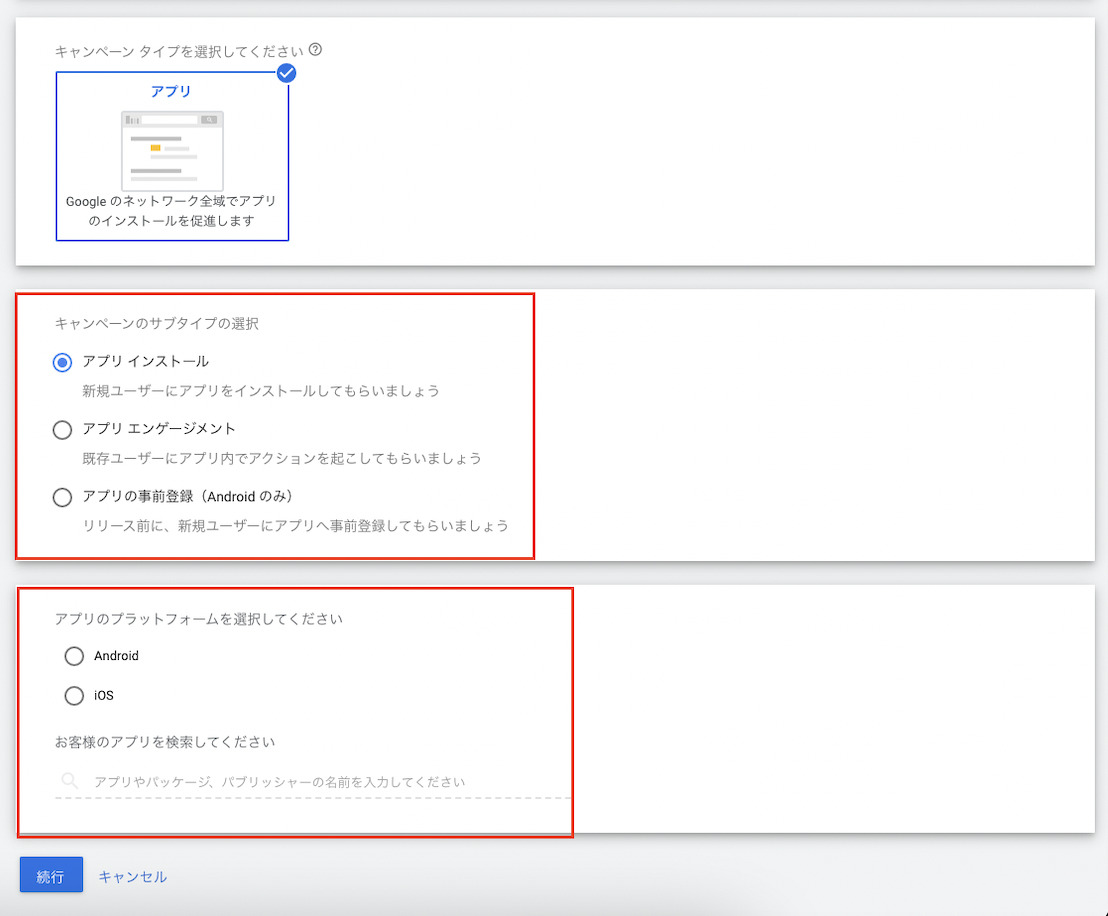
Task: Click the アプリ card illustration image
Action: coord(172,150)
